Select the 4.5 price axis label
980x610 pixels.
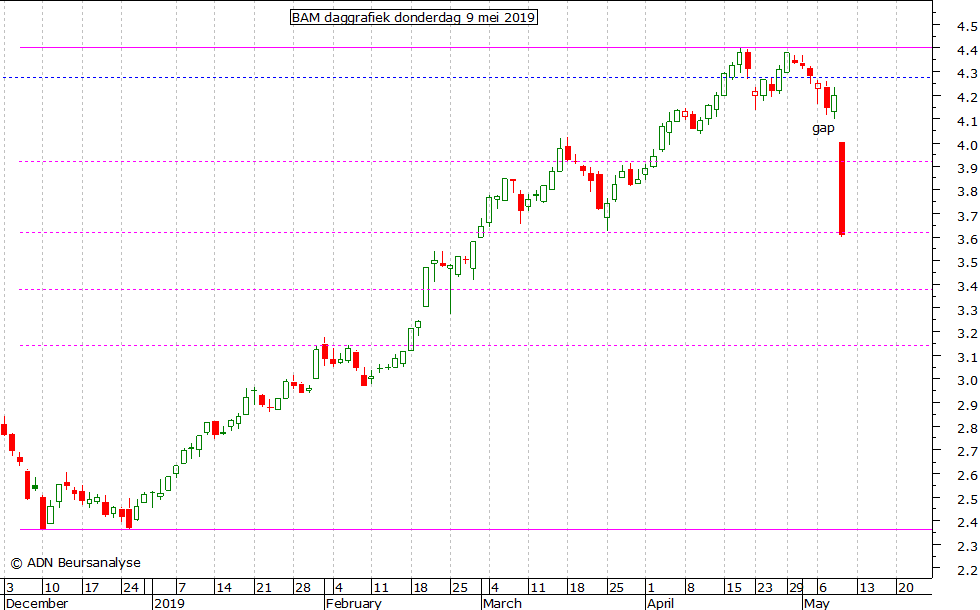[x=967, y=26]
